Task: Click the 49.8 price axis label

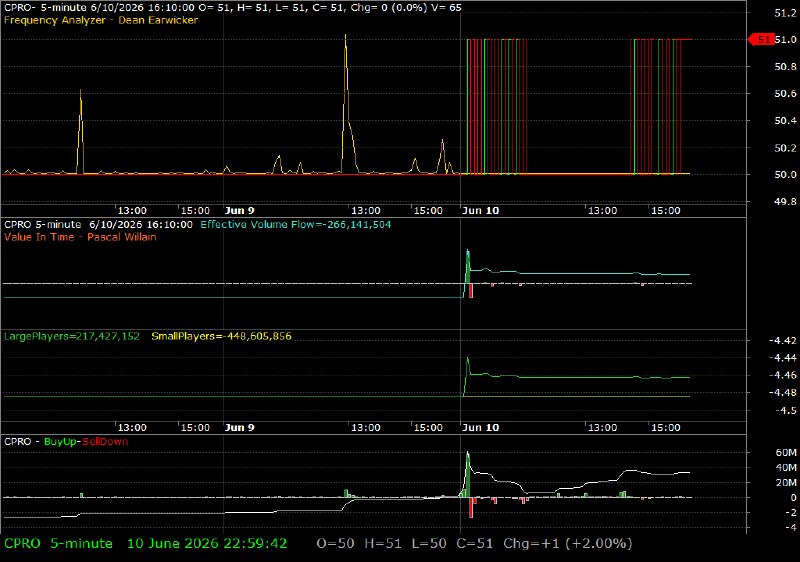Action: (785, 201)
